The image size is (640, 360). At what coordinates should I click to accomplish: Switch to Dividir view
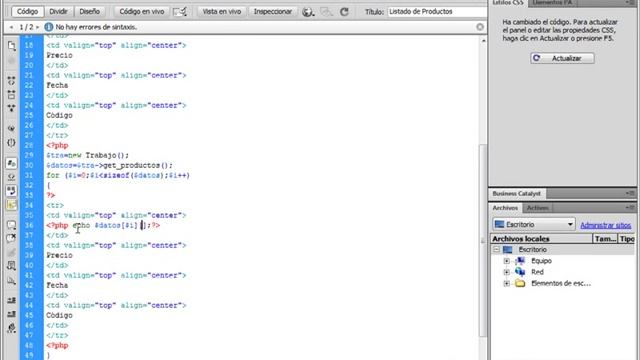(58, 11)
